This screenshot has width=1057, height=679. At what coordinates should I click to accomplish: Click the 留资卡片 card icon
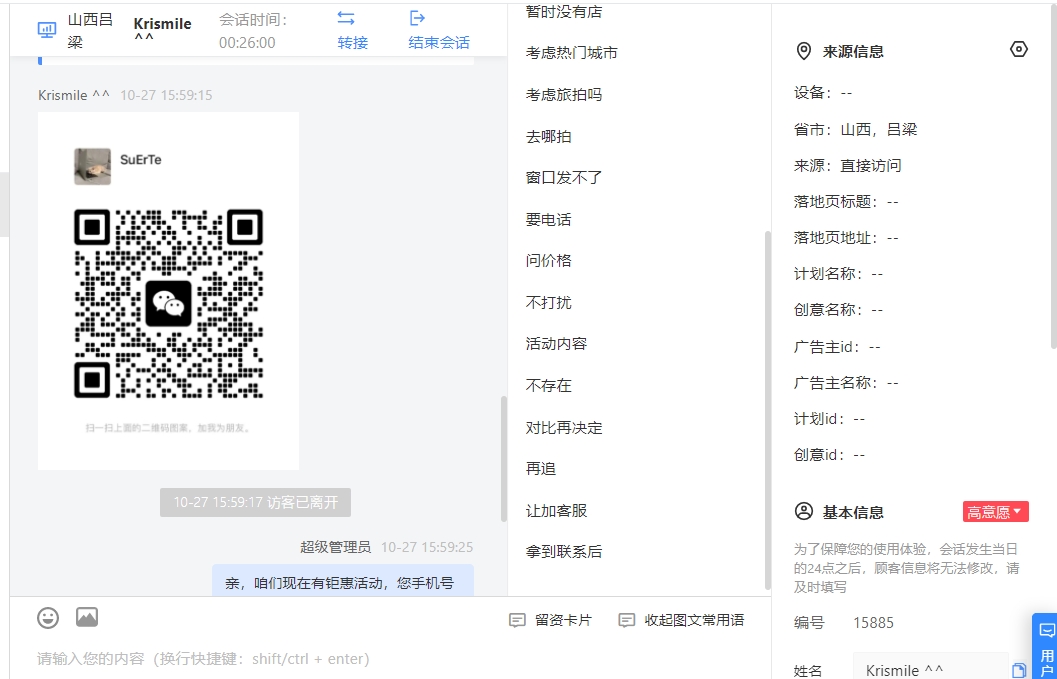point(517,620)
